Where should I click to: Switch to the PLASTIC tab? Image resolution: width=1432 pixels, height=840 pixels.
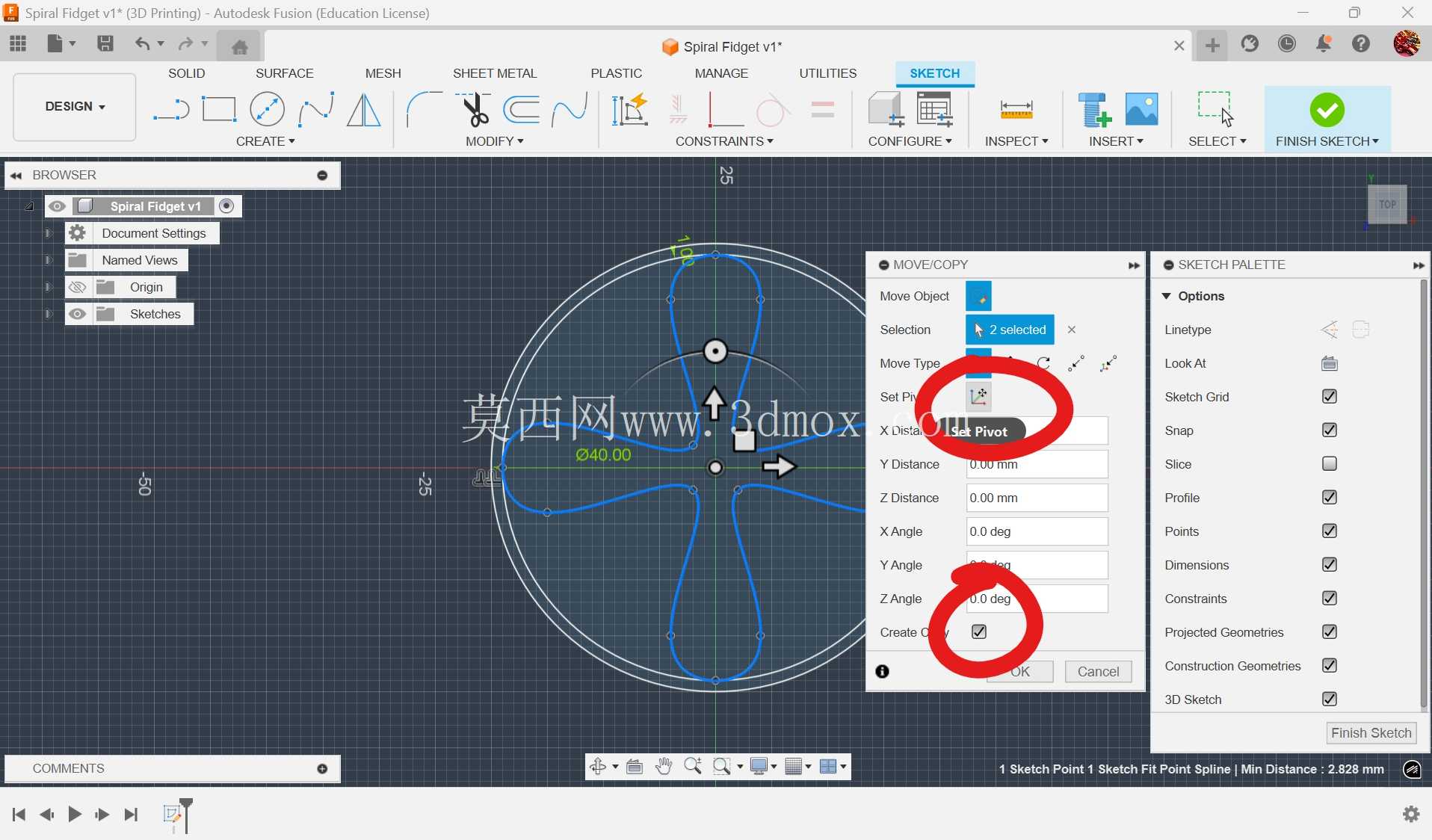(616, 73)
